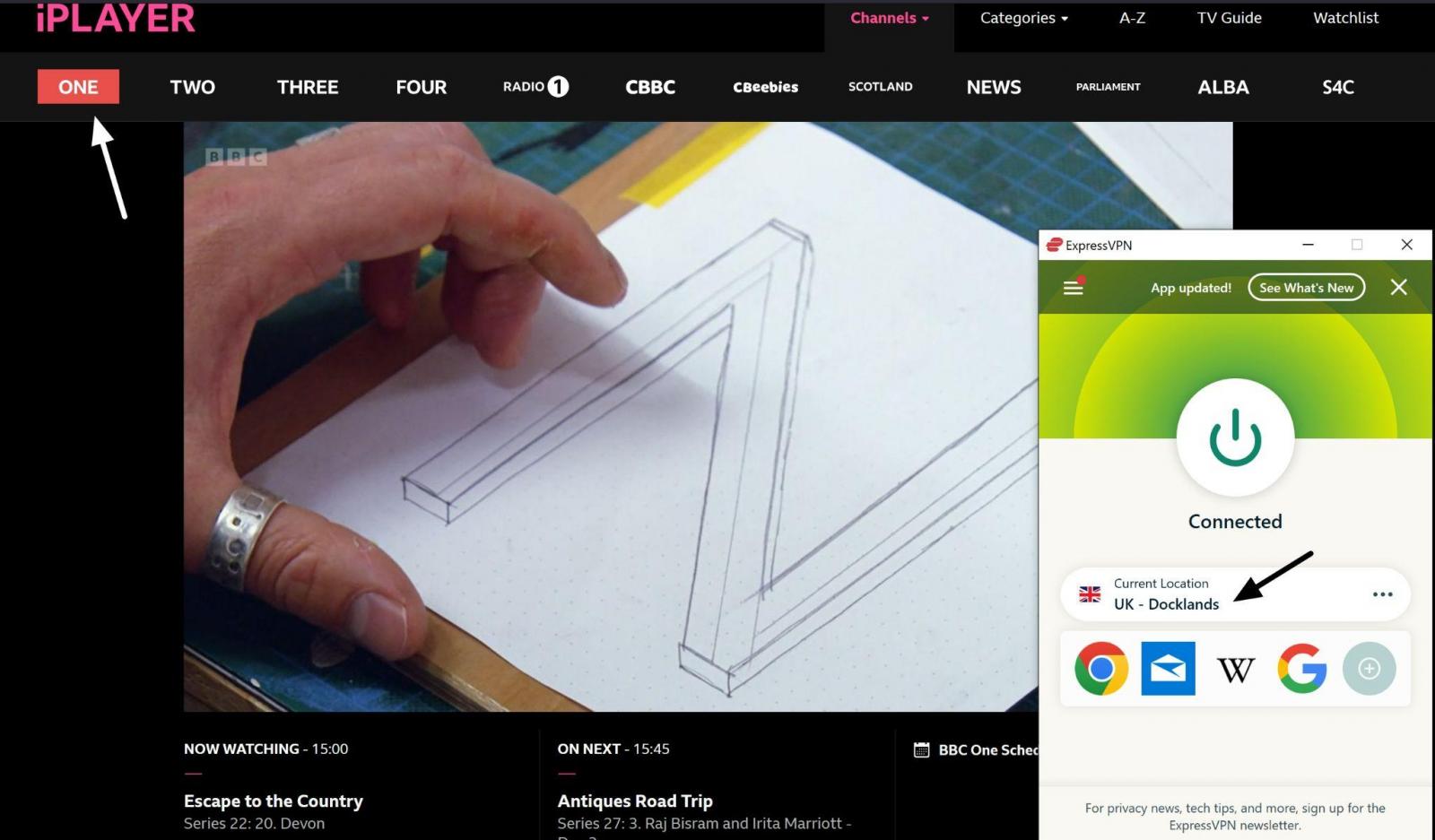Image resolution: width=1435 pixels, height=840 pixels.
Task: Launch the Mail shortcut in ExpressVPN
Action: pyautogui.click(x=1168, y=669)
